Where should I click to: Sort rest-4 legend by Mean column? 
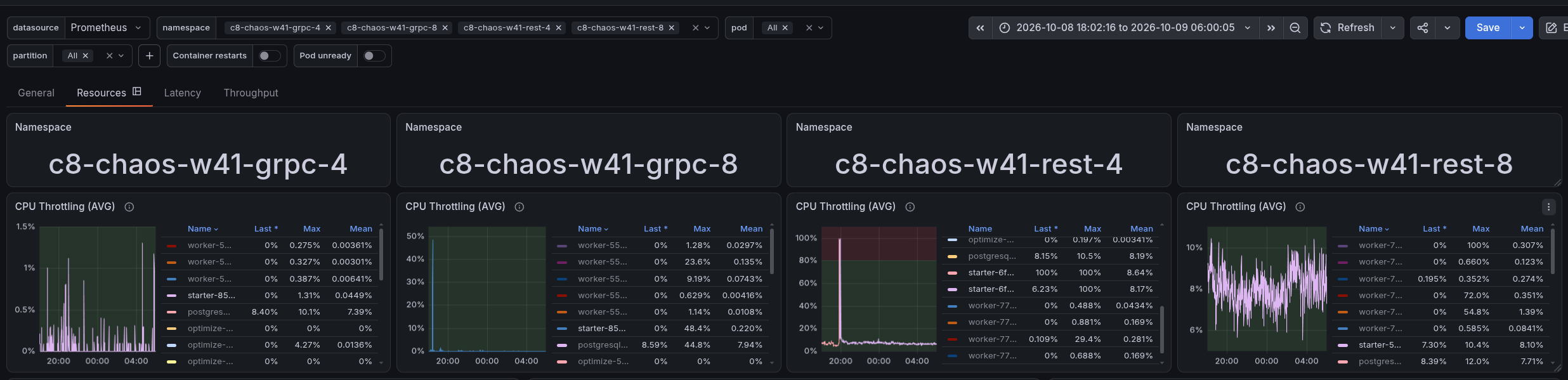[x=1142, y=229]
